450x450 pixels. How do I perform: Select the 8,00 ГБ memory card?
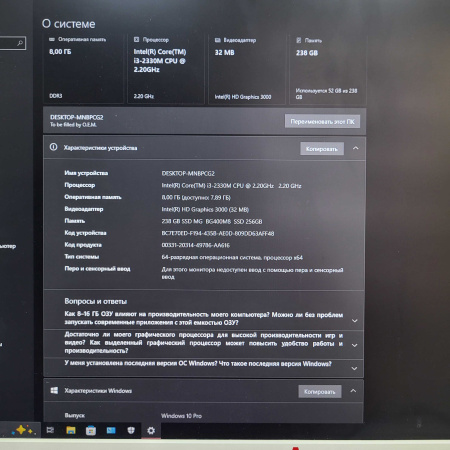(x=83, y=69)
